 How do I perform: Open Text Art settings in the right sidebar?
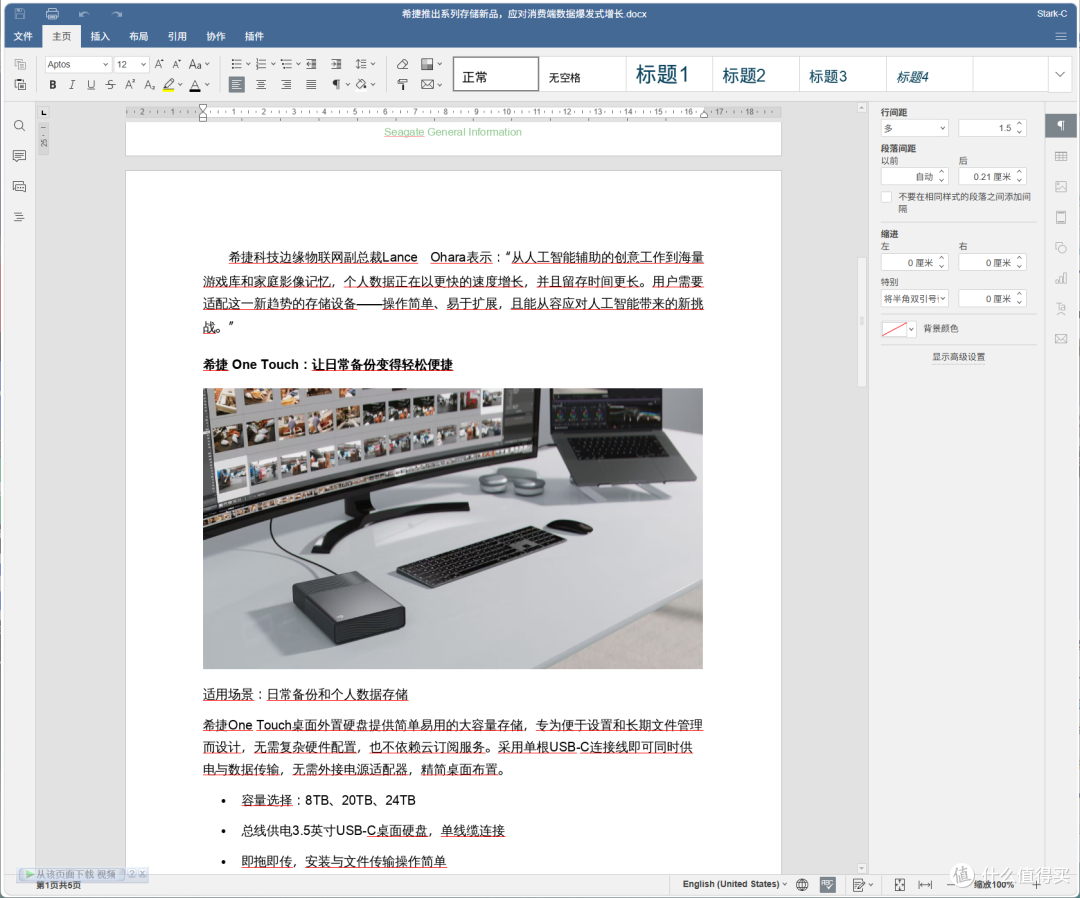coord(1061,309)
